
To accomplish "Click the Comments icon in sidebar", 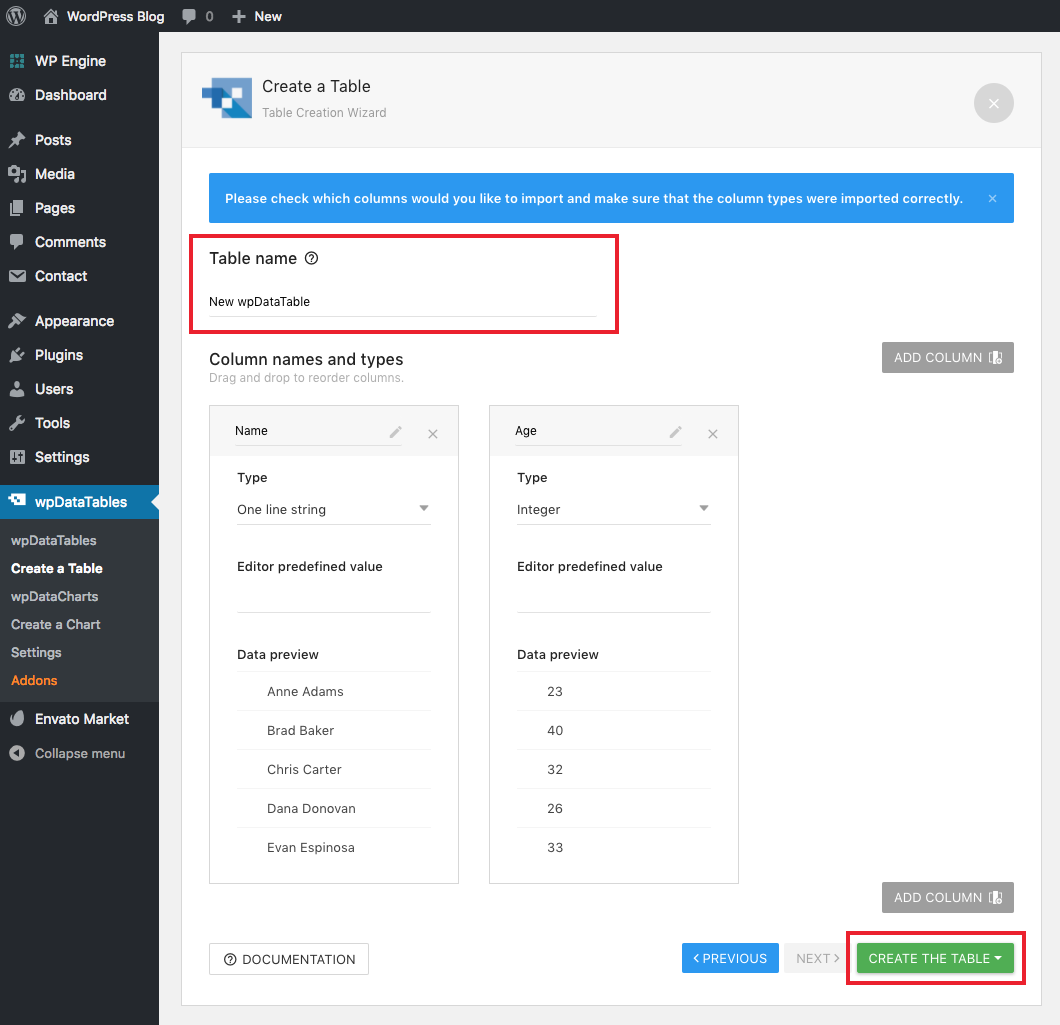I will point(17,241).
